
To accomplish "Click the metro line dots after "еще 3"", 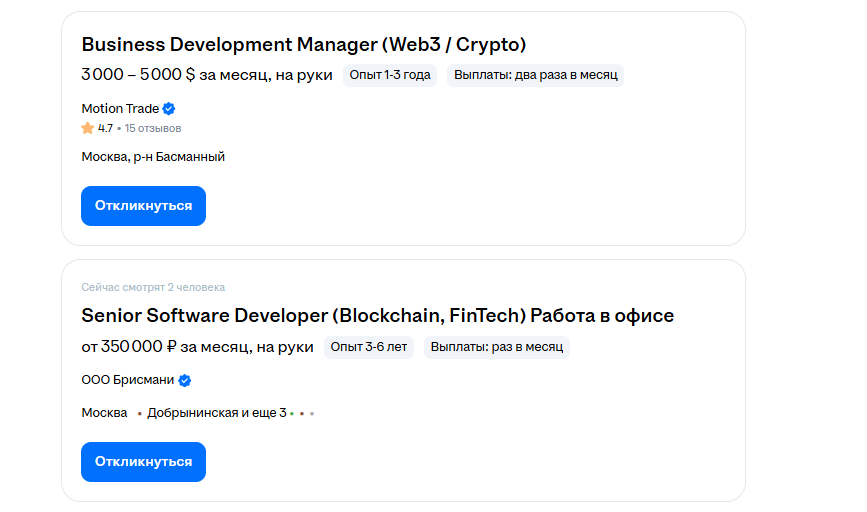I will [301, 413].
